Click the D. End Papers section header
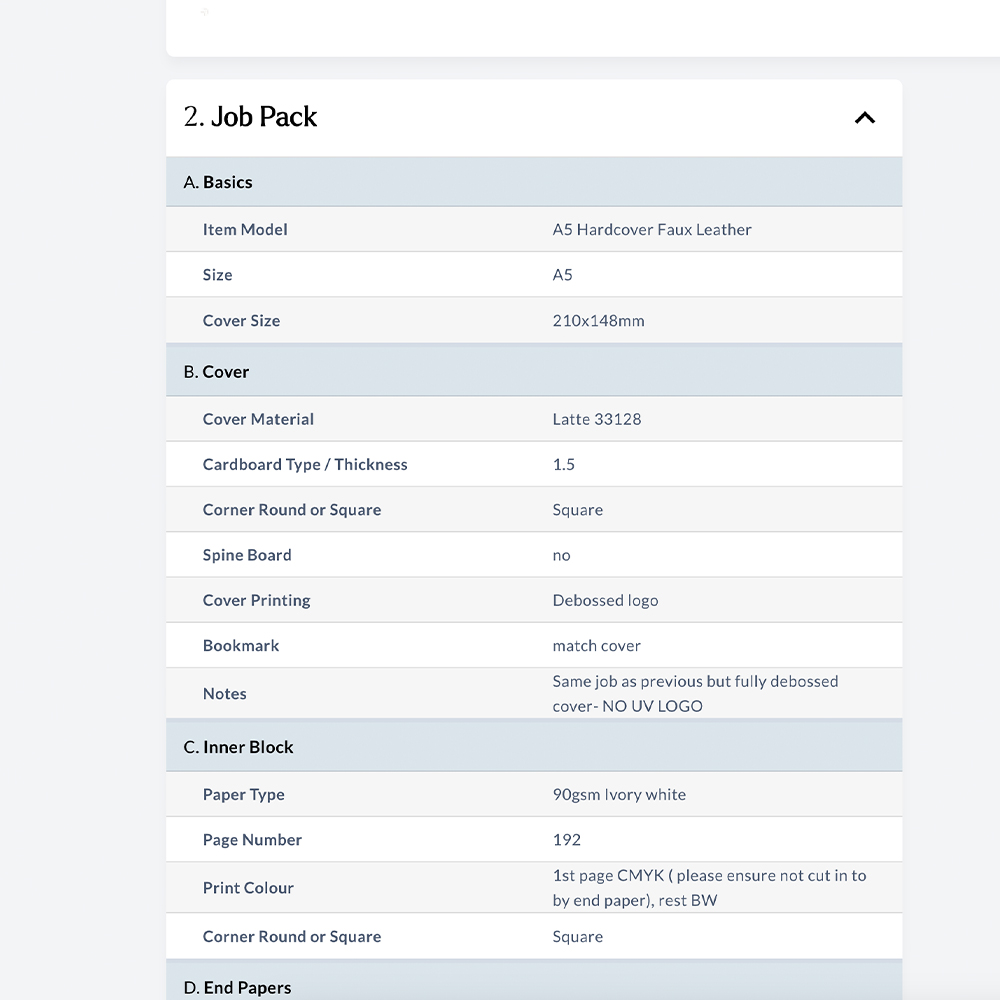 coord(534,982)
